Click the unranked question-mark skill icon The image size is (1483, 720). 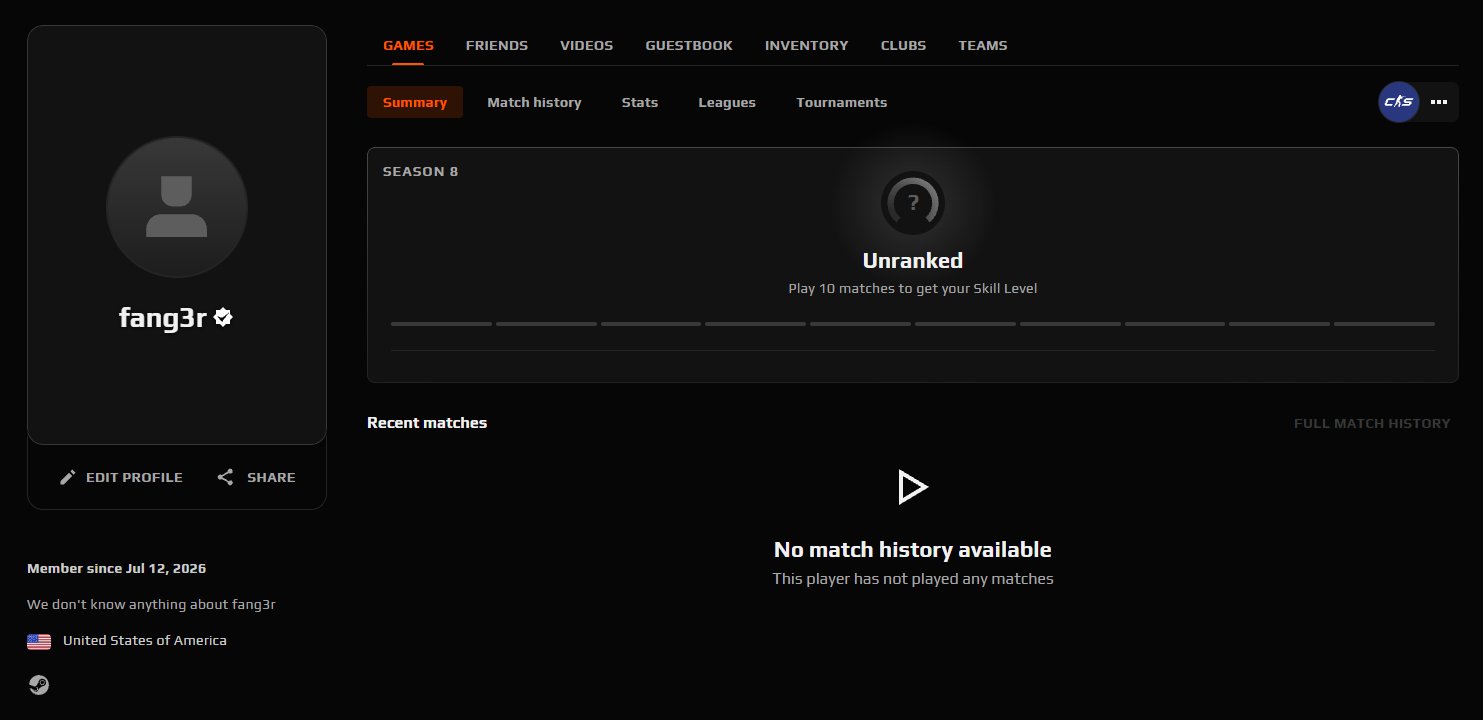912,203
